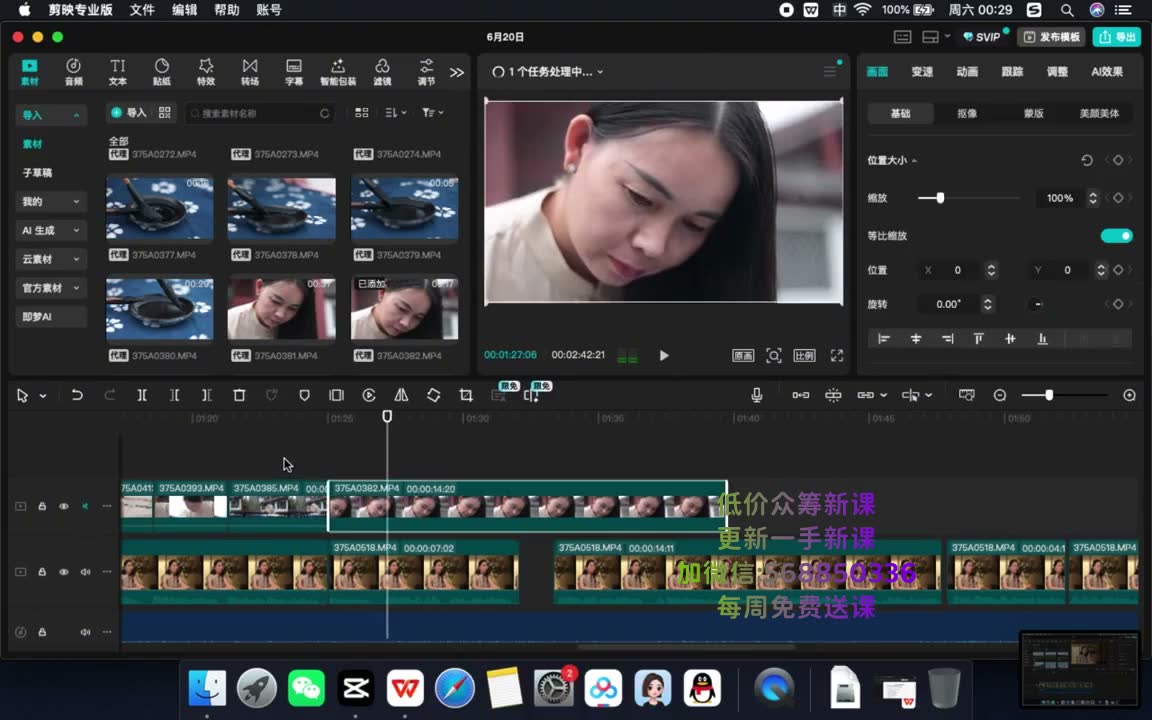Screen dimensions: 1152x720
Task: Click the 发布模板 publish template button
Action: [x=1052, y=37]
